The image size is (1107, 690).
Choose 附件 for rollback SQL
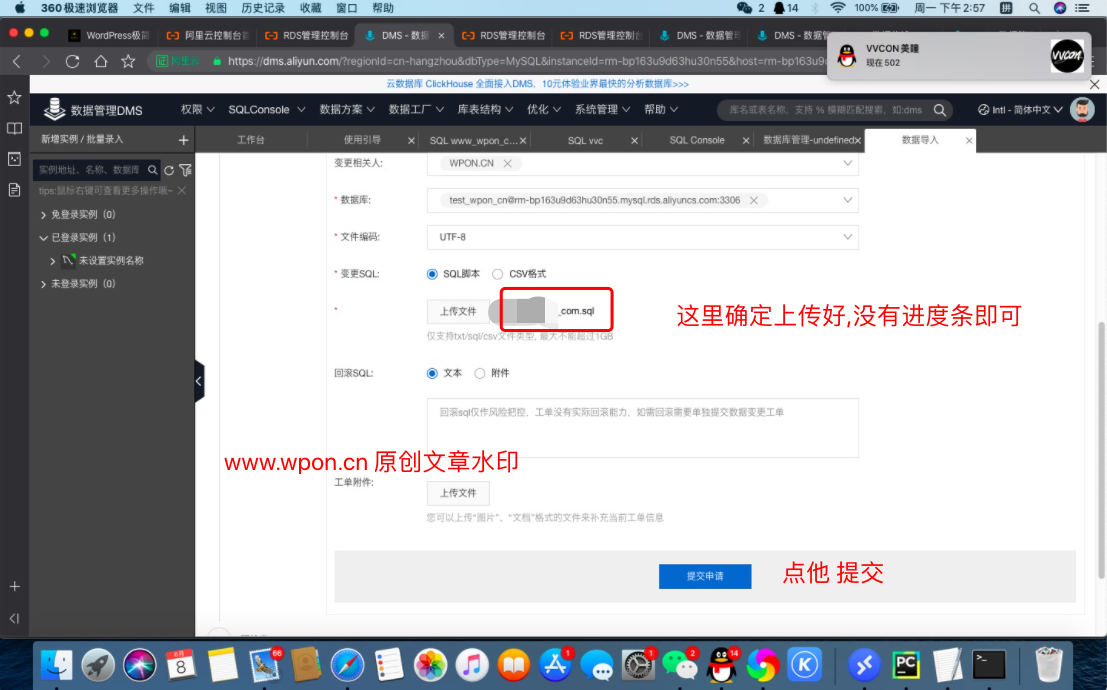(x=480, y=373)
